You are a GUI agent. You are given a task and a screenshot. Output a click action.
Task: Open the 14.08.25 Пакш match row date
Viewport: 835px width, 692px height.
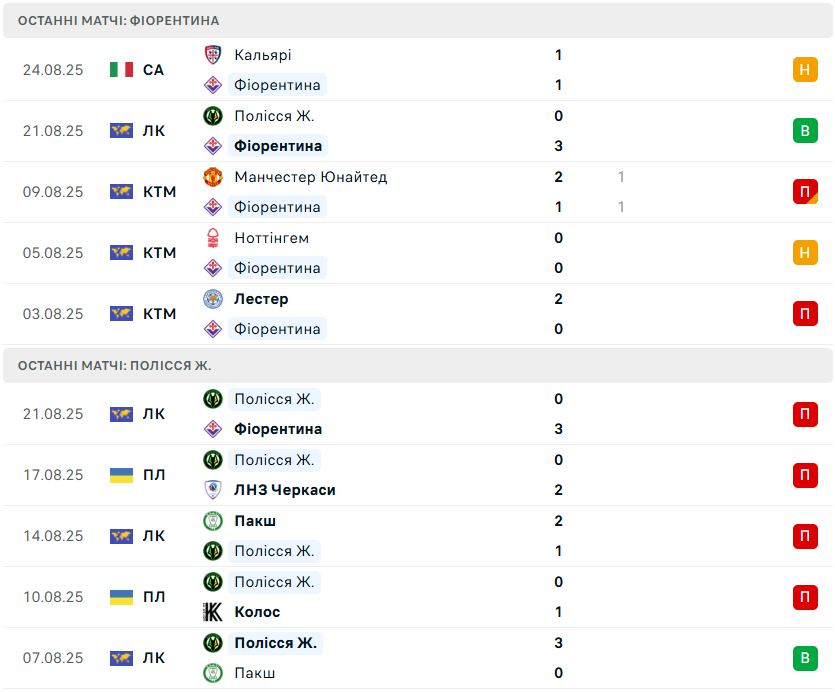click(53, 536)
